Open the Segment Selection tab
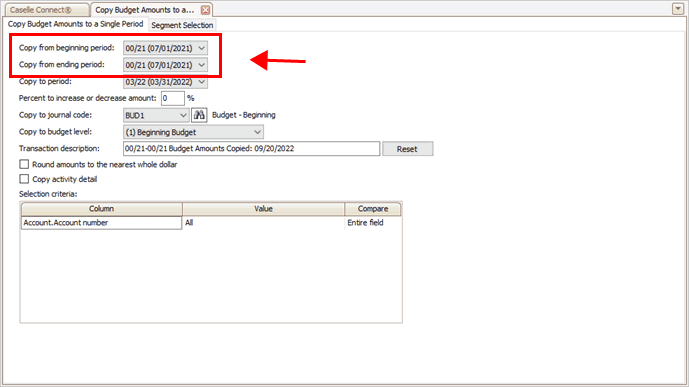The width and height of the screenshot is (689, 387). pyautogui.click(x=182, y=25)
